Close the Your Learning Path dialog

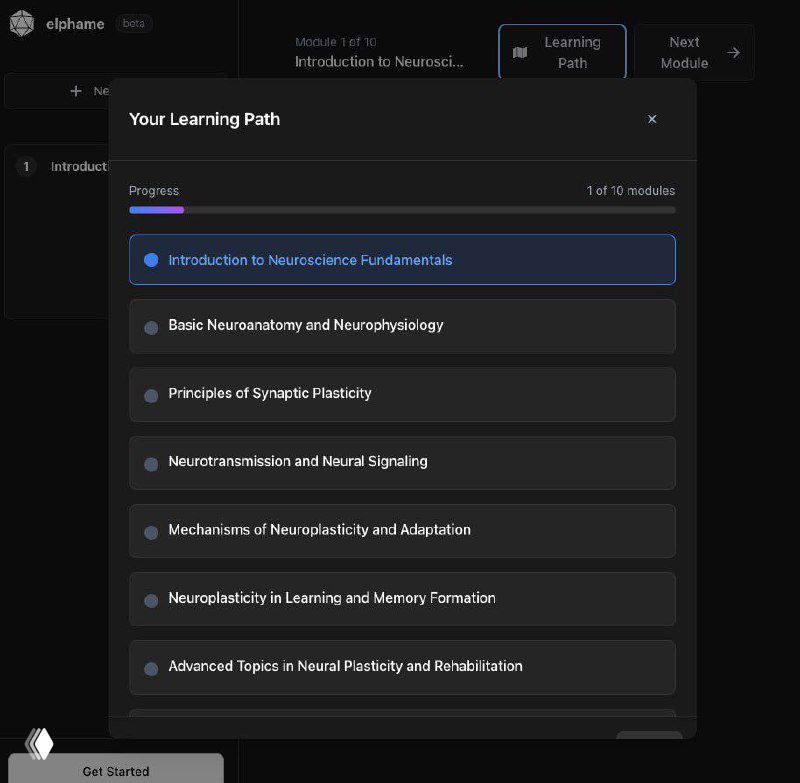tap(652, 119)
